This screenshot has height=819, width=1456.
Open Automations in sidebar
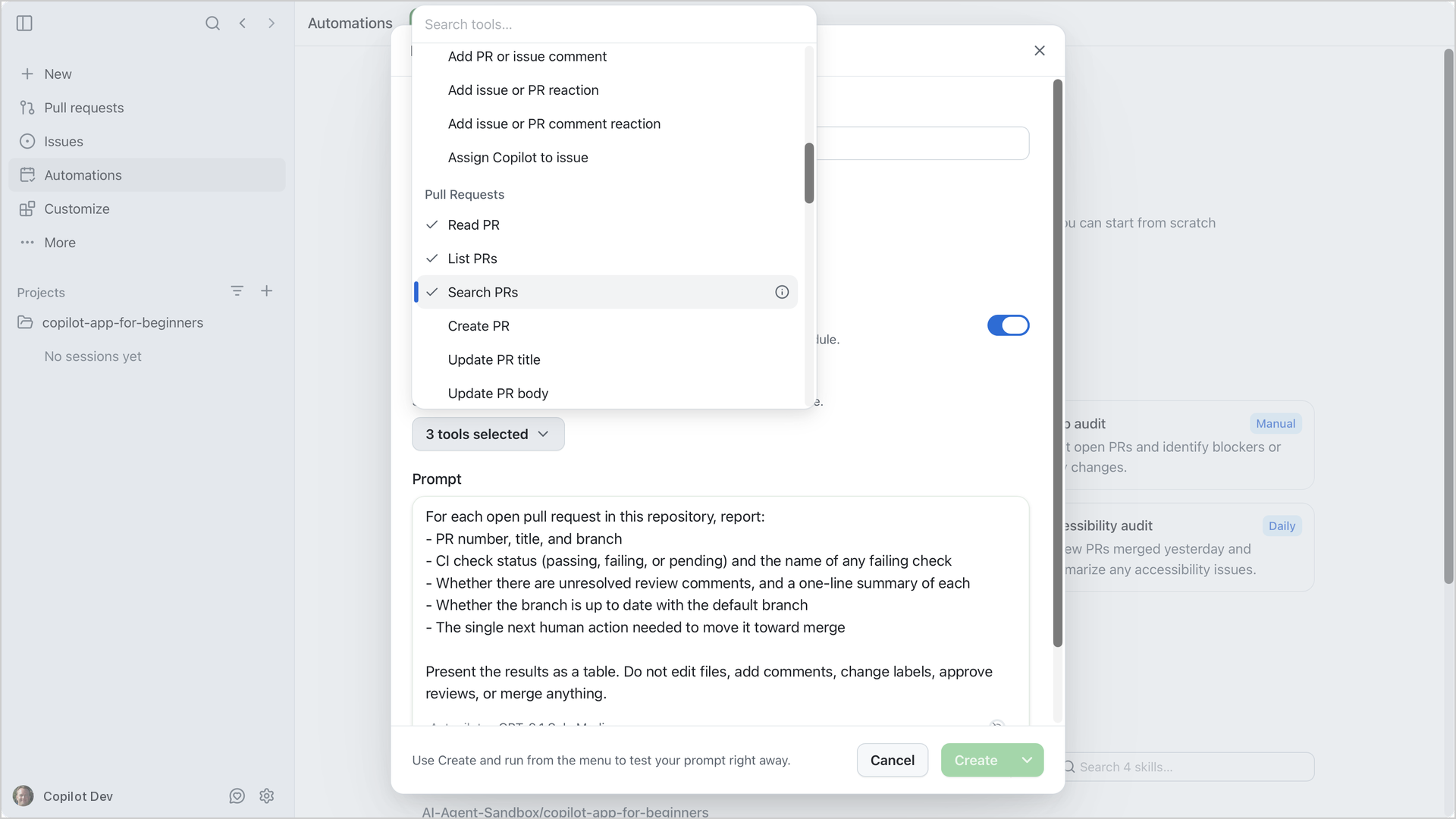[x=147, y=175]
